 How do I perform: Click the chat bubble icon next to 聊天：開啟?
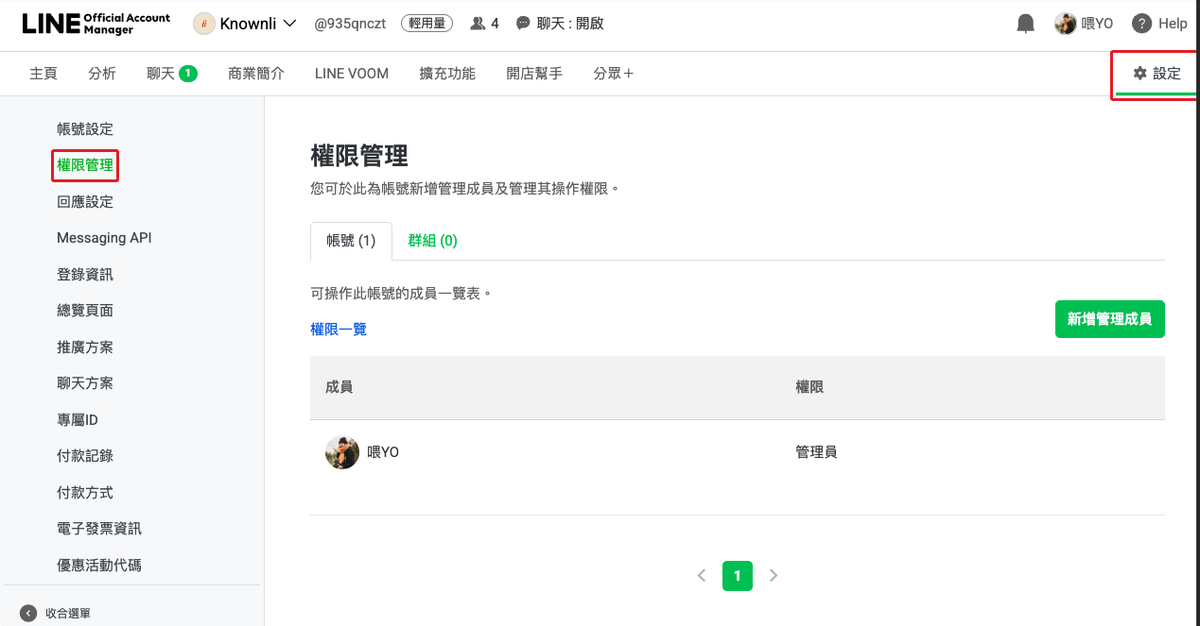(523, 23)
